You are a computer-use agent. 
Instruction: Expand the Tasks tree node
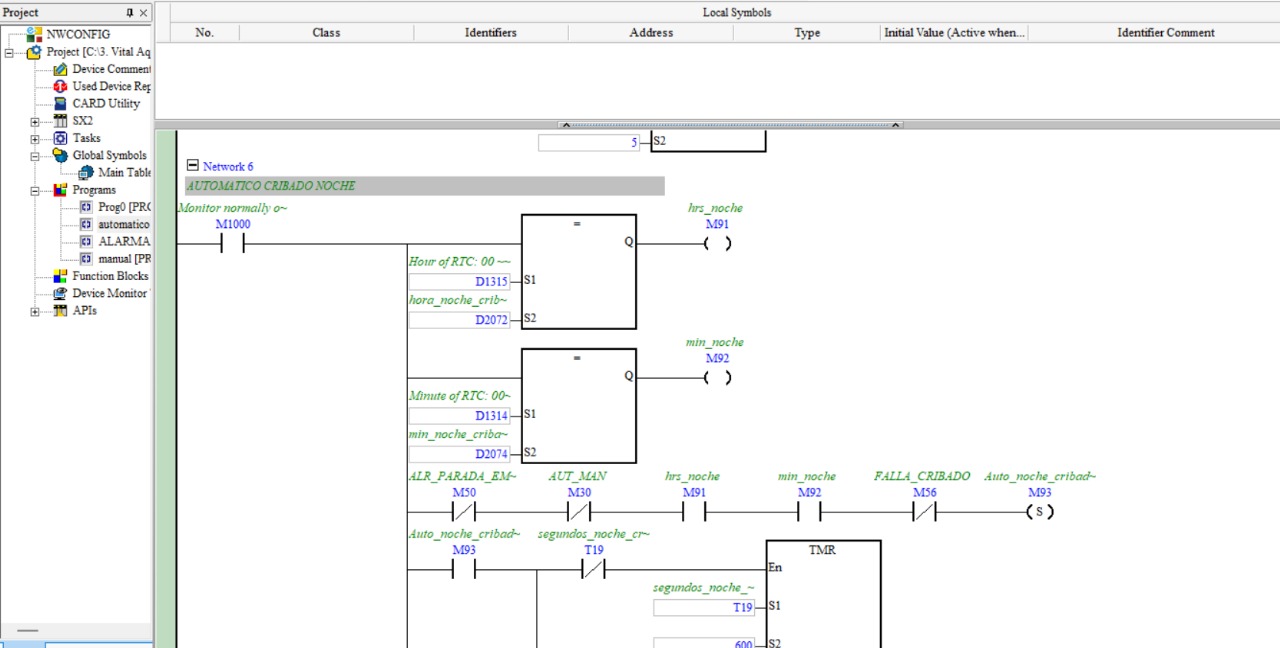pyautogui.click(x=35, y=138)
